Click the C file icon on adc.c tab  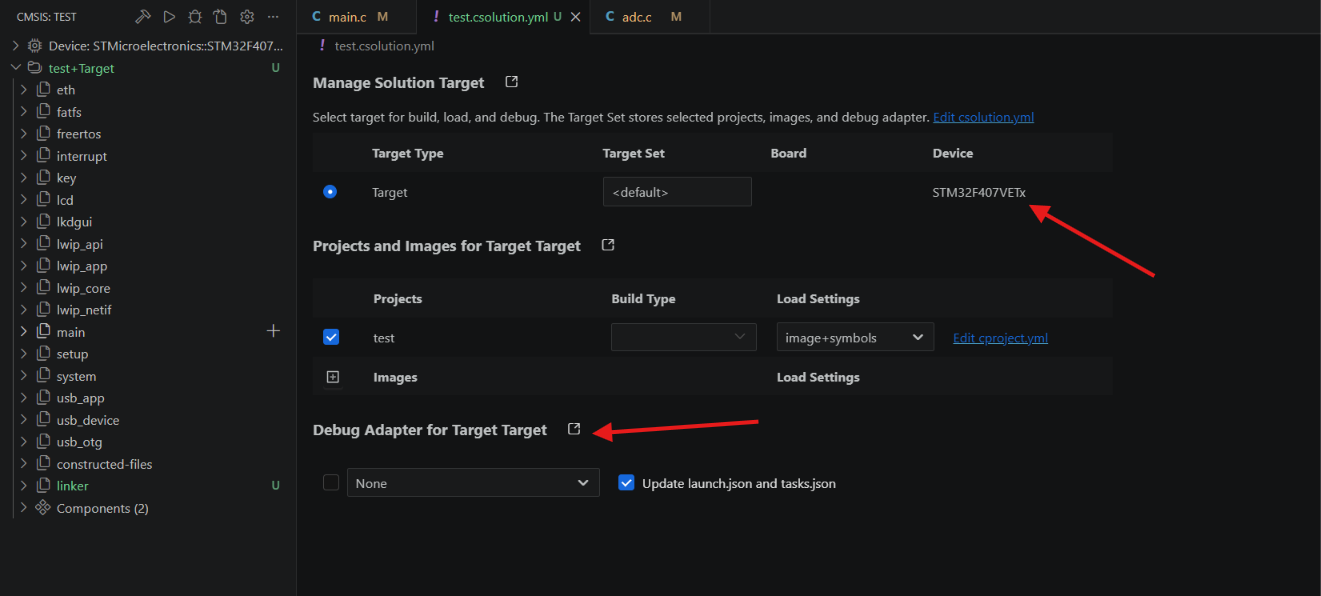pos(611,17)
